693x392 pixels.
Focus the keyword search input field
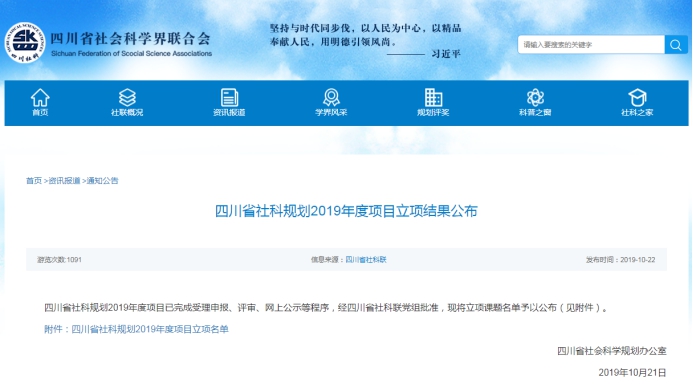pos(591,45)
